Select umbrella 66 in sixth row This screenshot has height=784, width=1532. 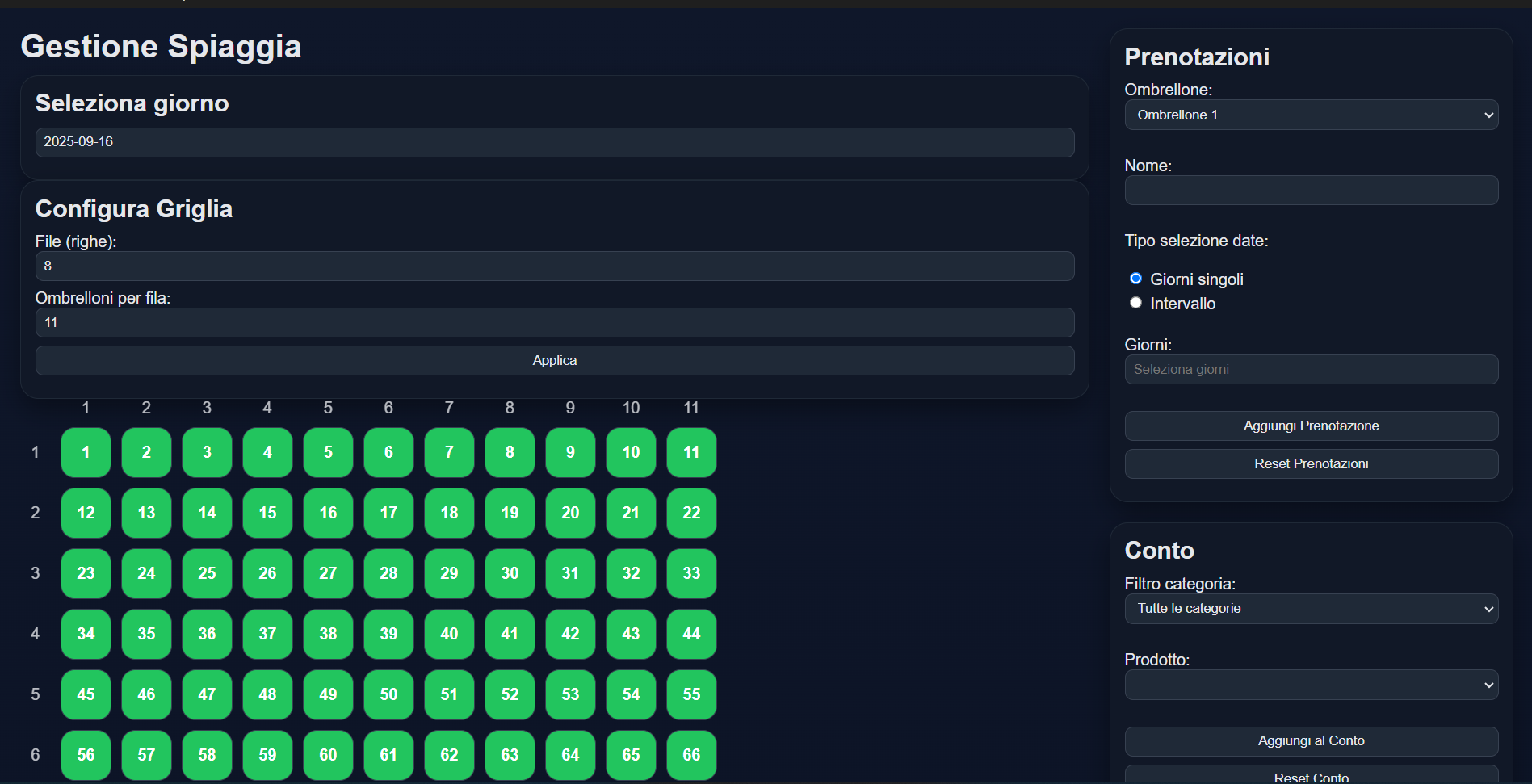(691, 755)
